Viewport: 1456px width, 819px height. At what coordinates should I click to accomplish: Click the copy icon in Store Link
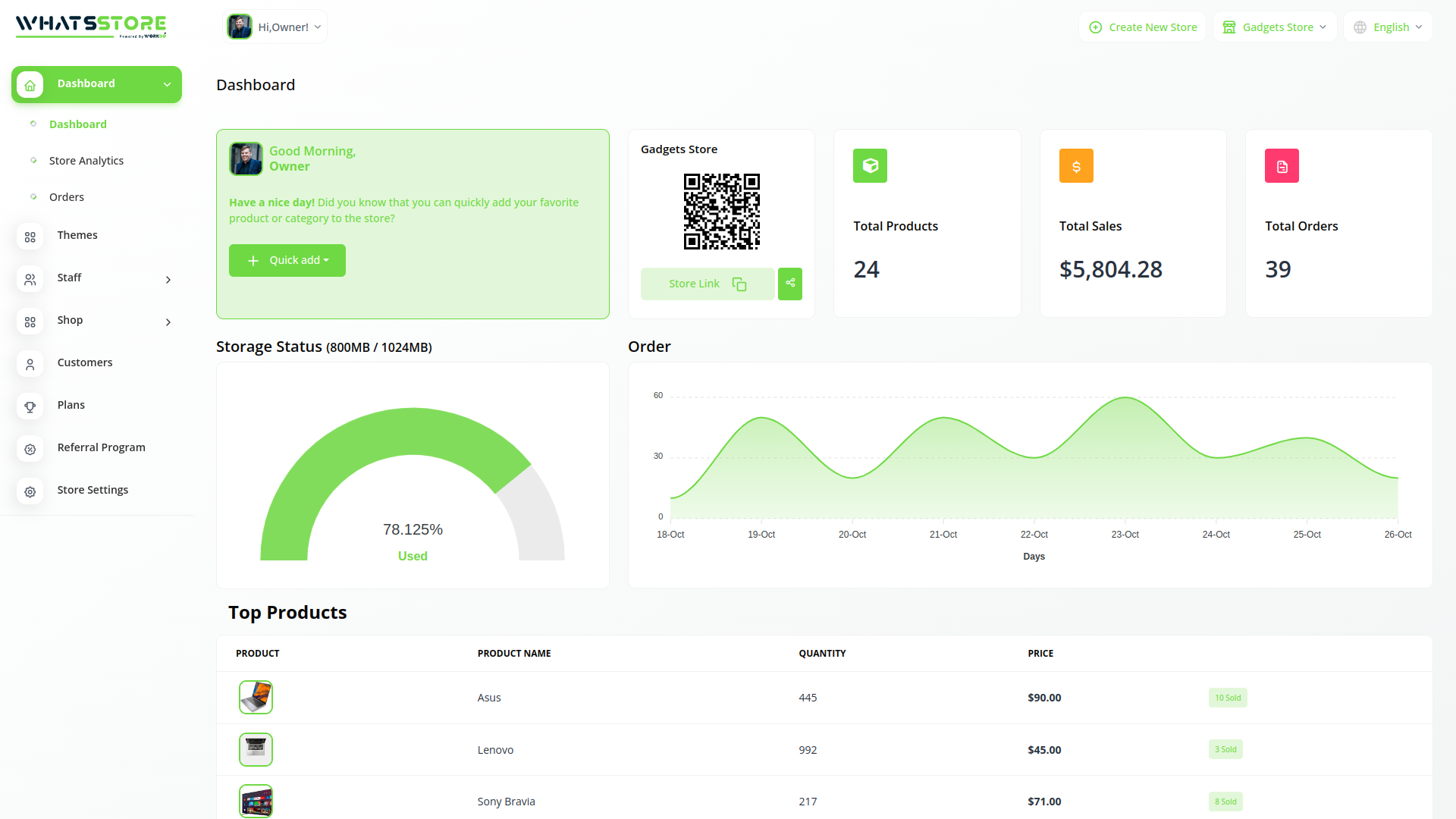pos(739,284)
